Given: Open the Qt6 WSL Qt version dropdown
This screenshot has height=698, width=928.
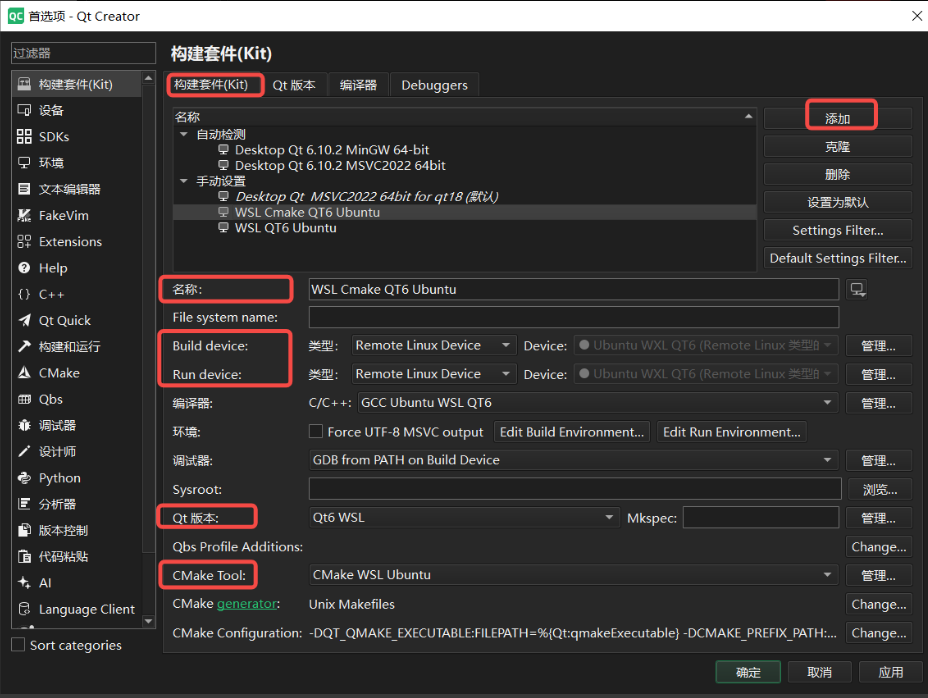Looking at the screenshot, I should (x=464, y=517).
